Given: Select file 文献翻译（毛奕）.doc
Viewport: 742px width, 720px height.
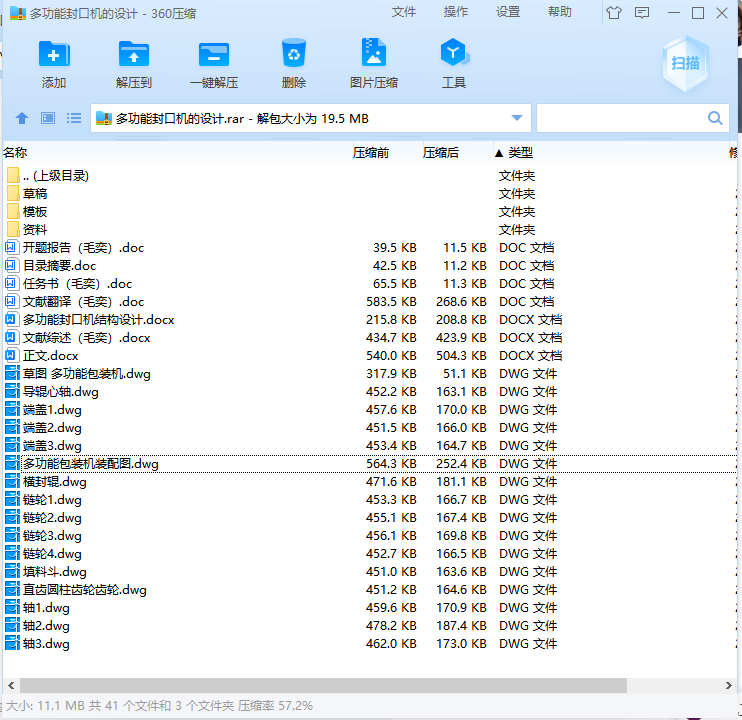Looking at the screenshot, I should (x=370, y=301).
